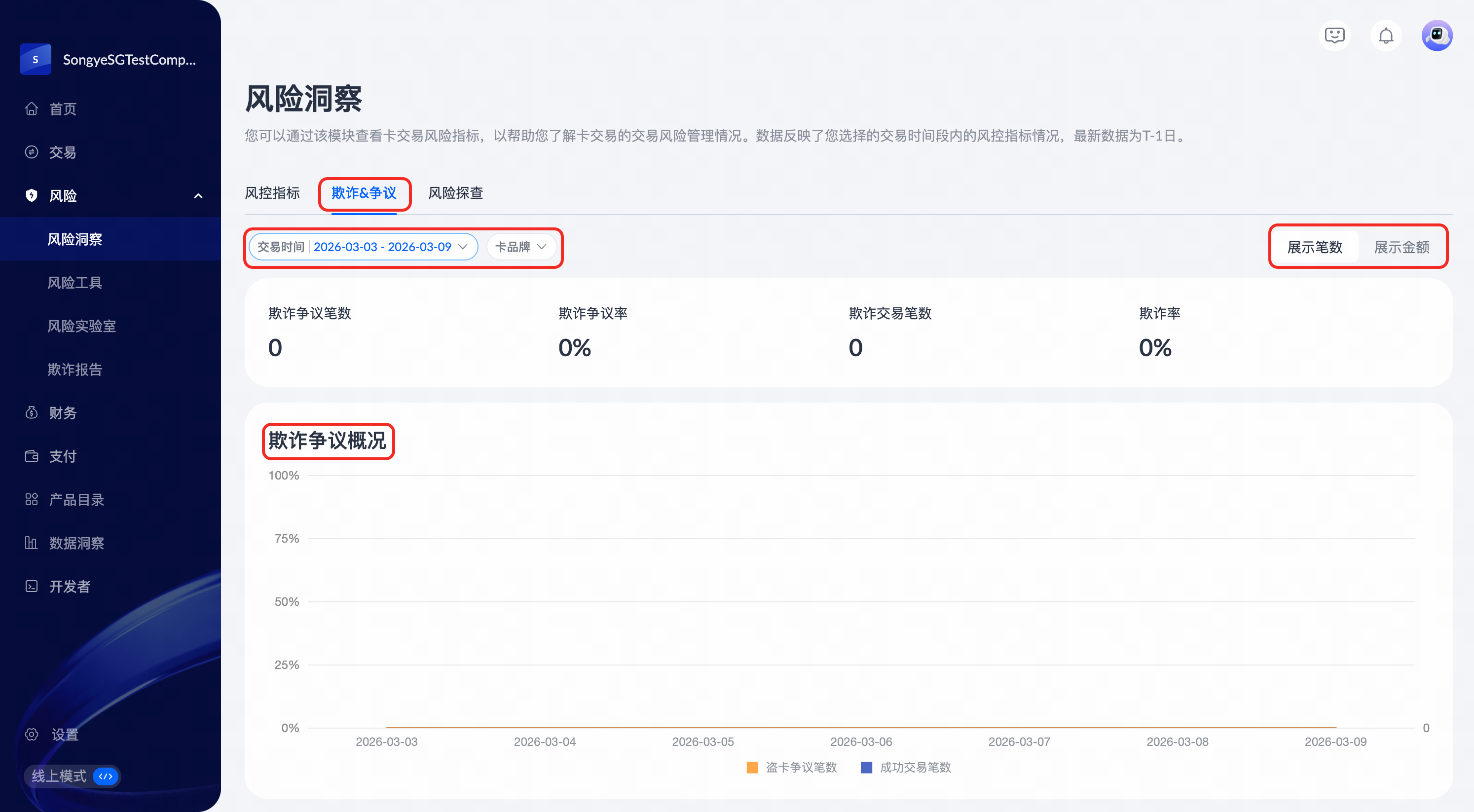The height and width of the screenshot is (812, 1474).
Task: Go to 风险工具 in sidebar
Action: (74, 283)
